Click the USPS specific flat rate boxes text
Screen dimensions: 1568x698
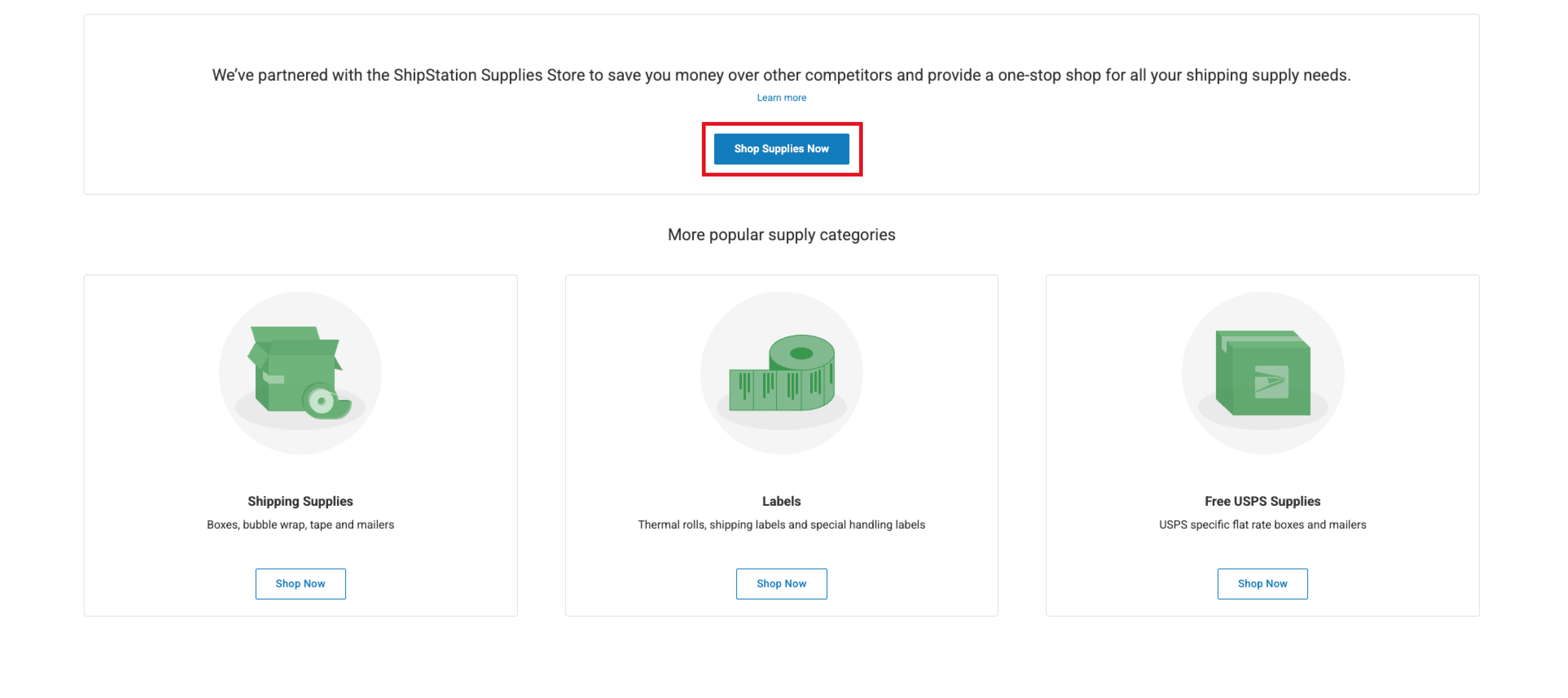1262,525
